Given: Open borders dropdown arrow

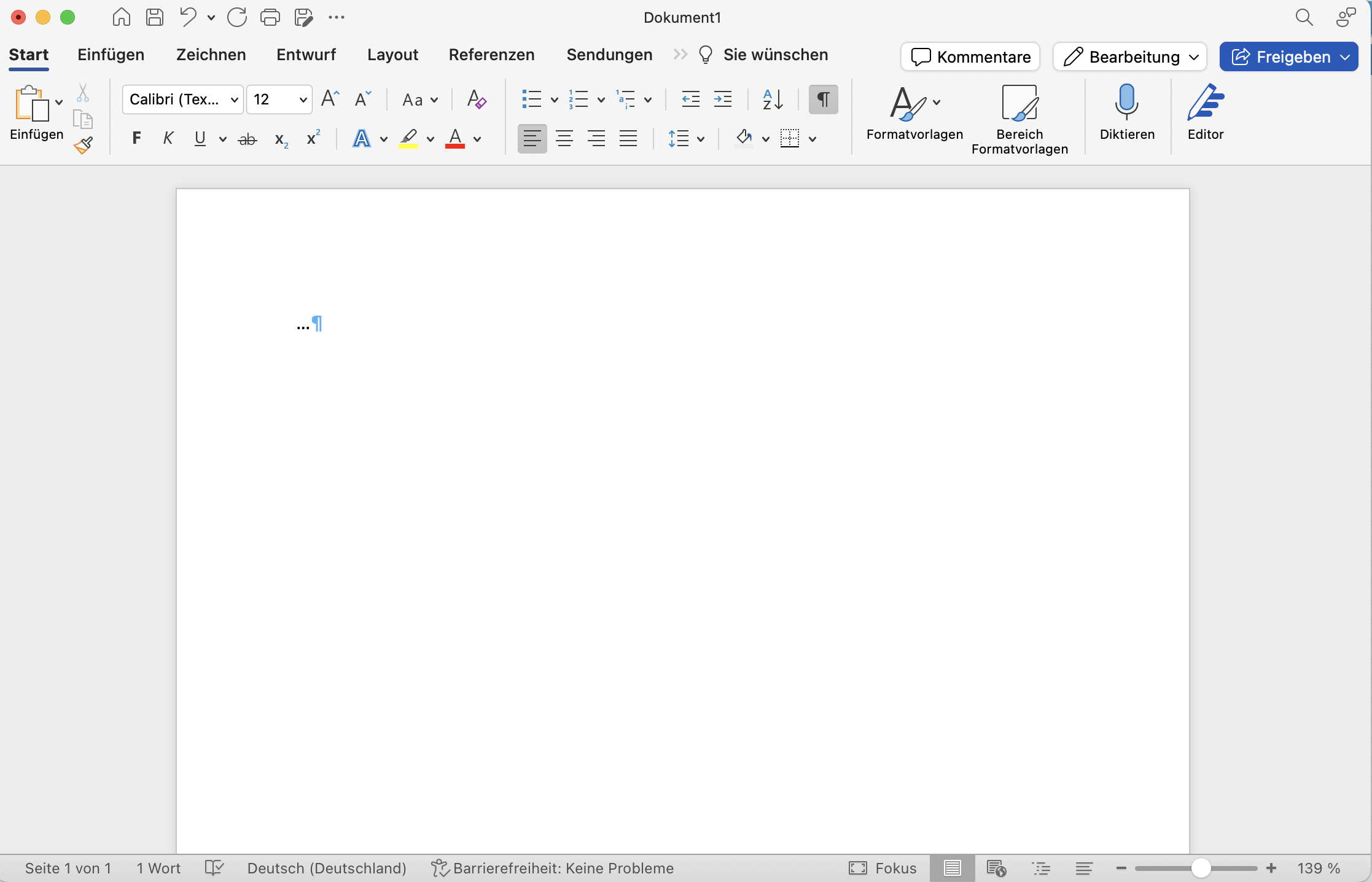Looking at the screenshot, I should click(812, 139).
